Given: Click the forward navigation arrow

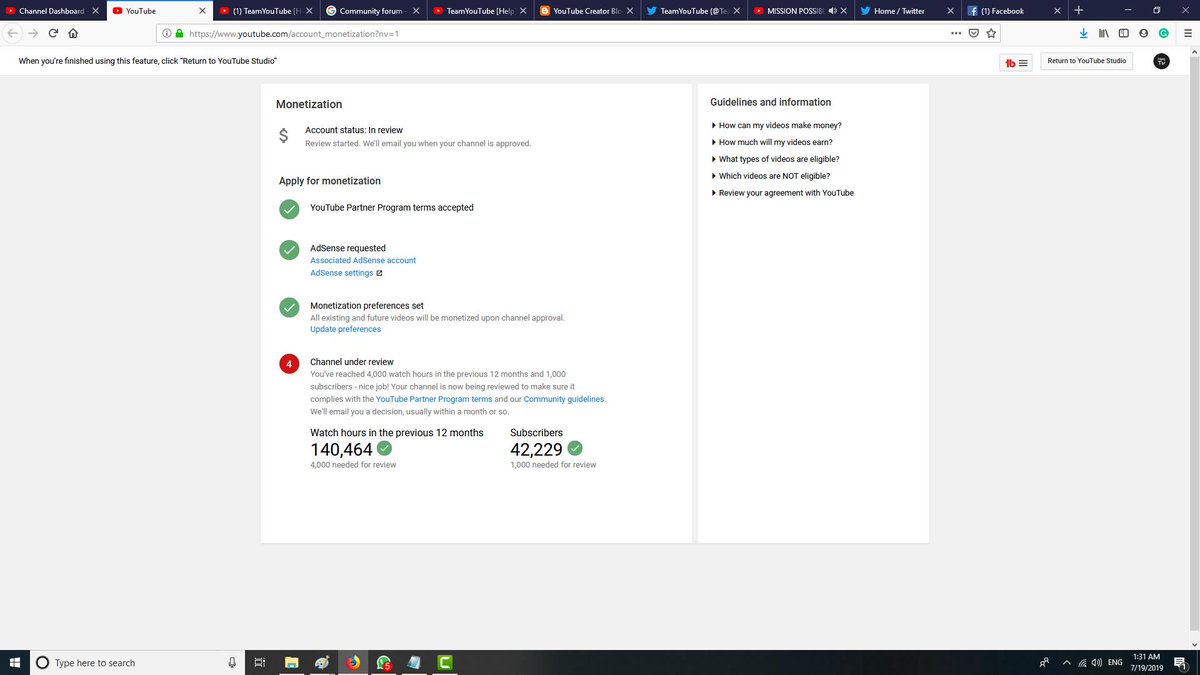Looking at the screenshot, I should (32, 32).
